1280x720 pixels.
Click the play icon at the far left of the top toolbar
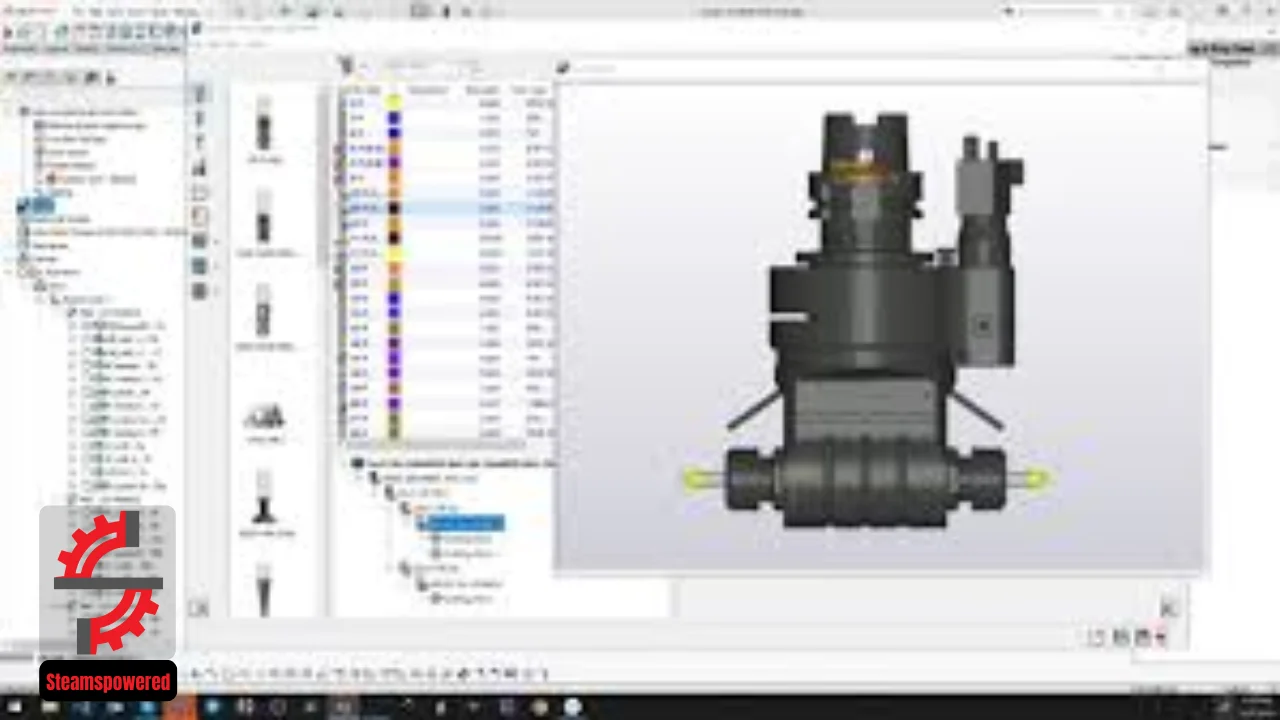[x=8, y=32]
